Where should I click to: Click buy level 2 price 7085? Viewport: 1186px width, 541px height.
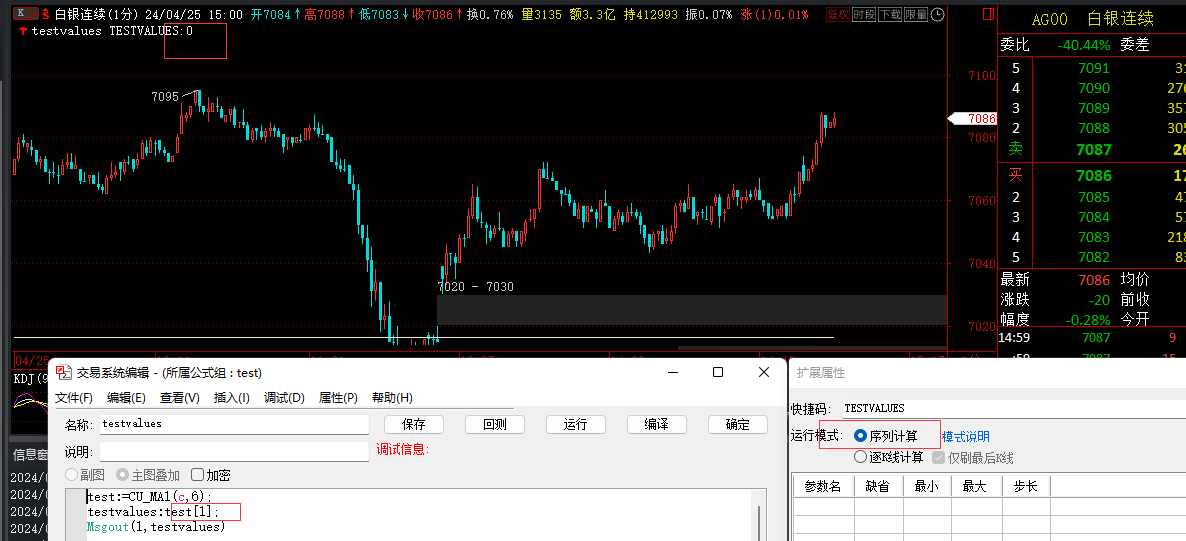(1093, 197)
